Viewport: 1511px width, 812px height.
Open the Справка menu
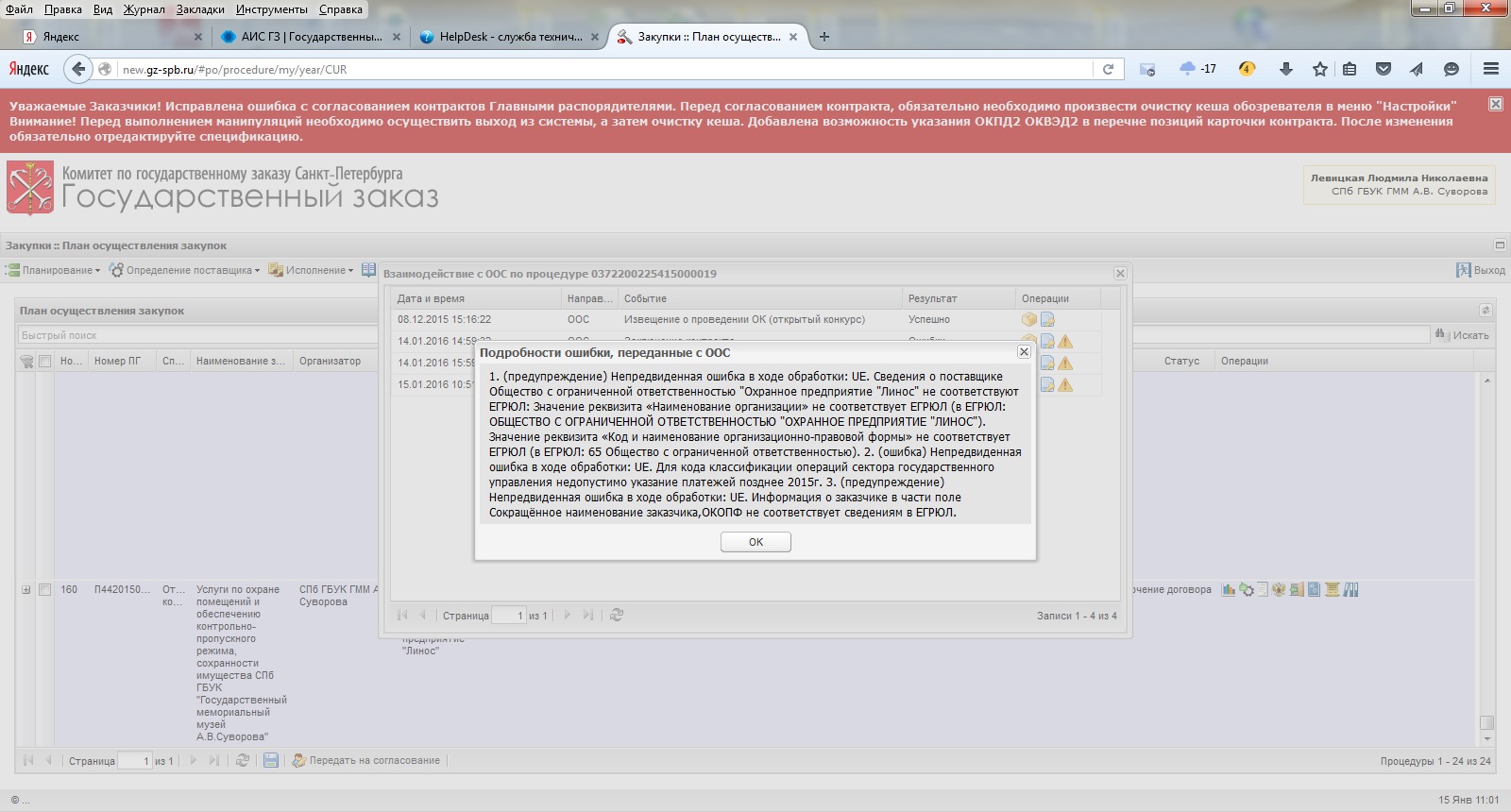click(341, 9)
